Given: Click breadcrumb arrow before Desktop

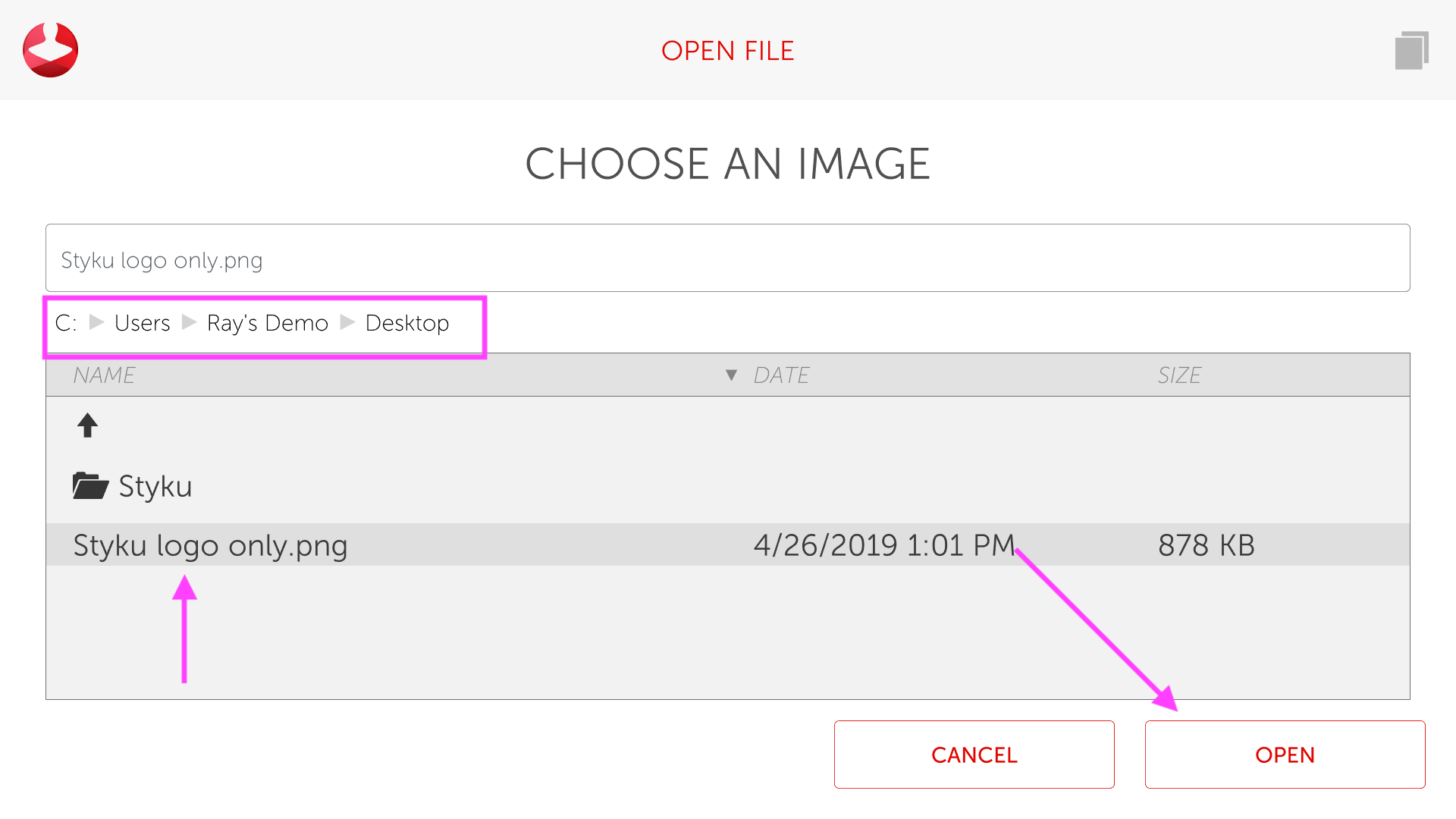Looking at the screenshot, I should [x=347, y=322].
